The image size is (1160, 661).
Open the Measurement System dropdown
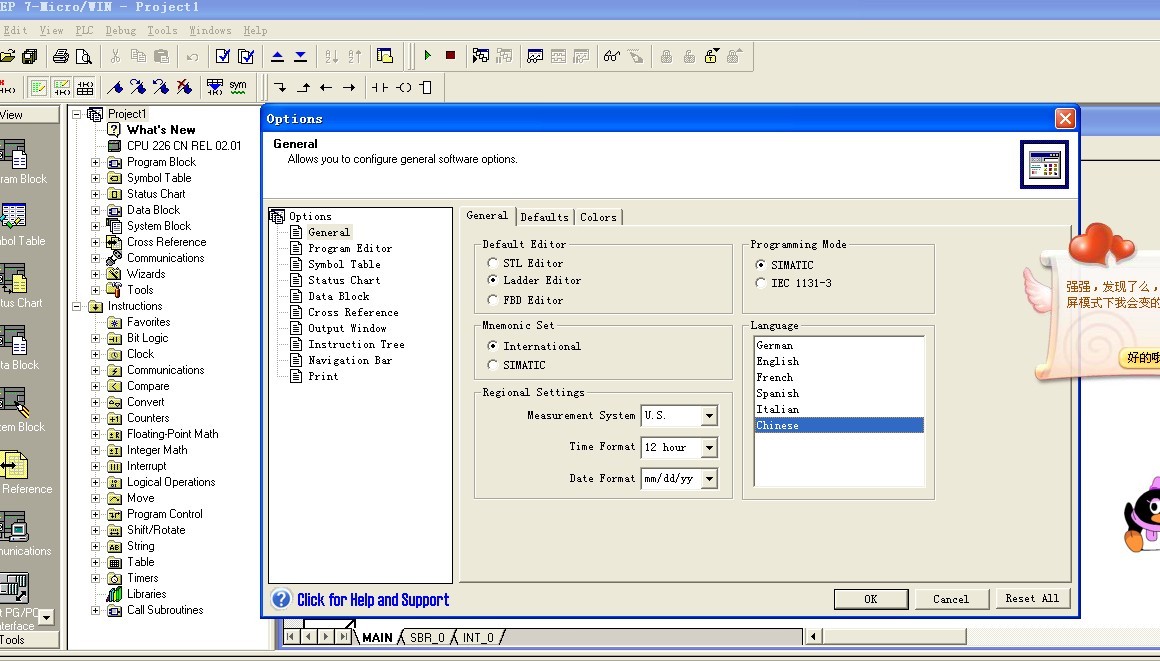click(x=709, y=416)
